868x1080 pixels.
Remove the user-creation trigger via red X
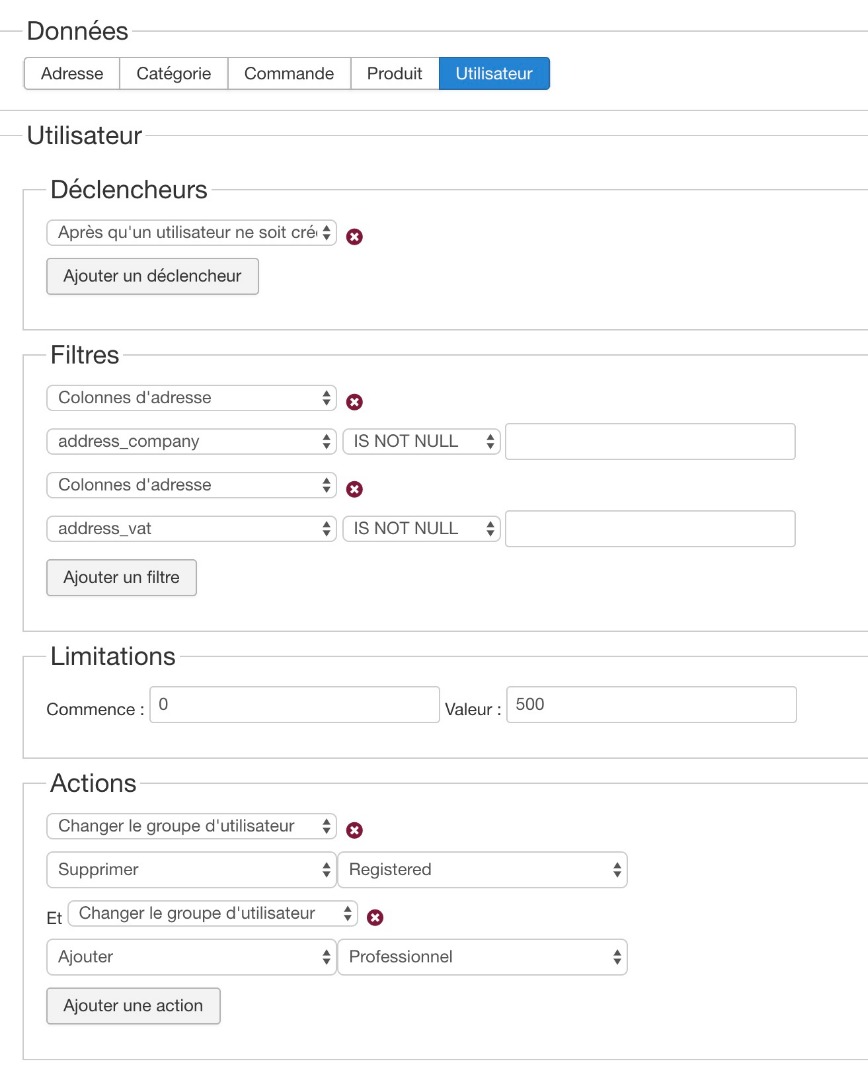coord(354,237)
